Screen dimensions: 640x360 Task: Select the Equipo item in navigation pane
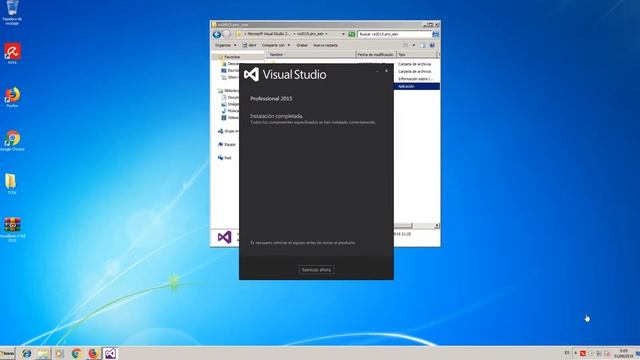(227, 144)
